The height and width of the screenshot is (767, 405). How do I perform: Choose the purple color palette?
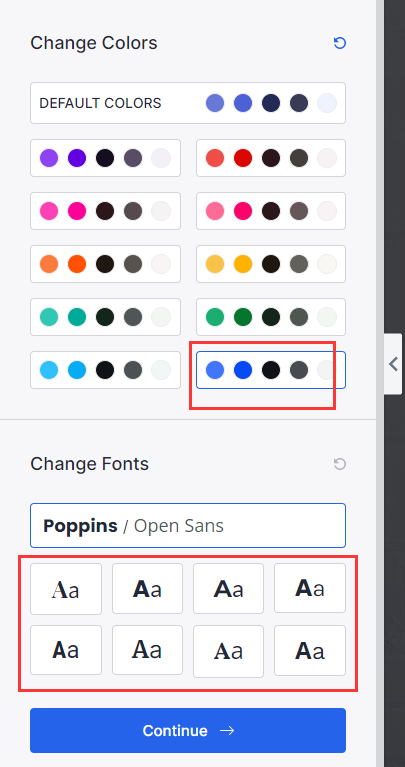pos(105,158)
